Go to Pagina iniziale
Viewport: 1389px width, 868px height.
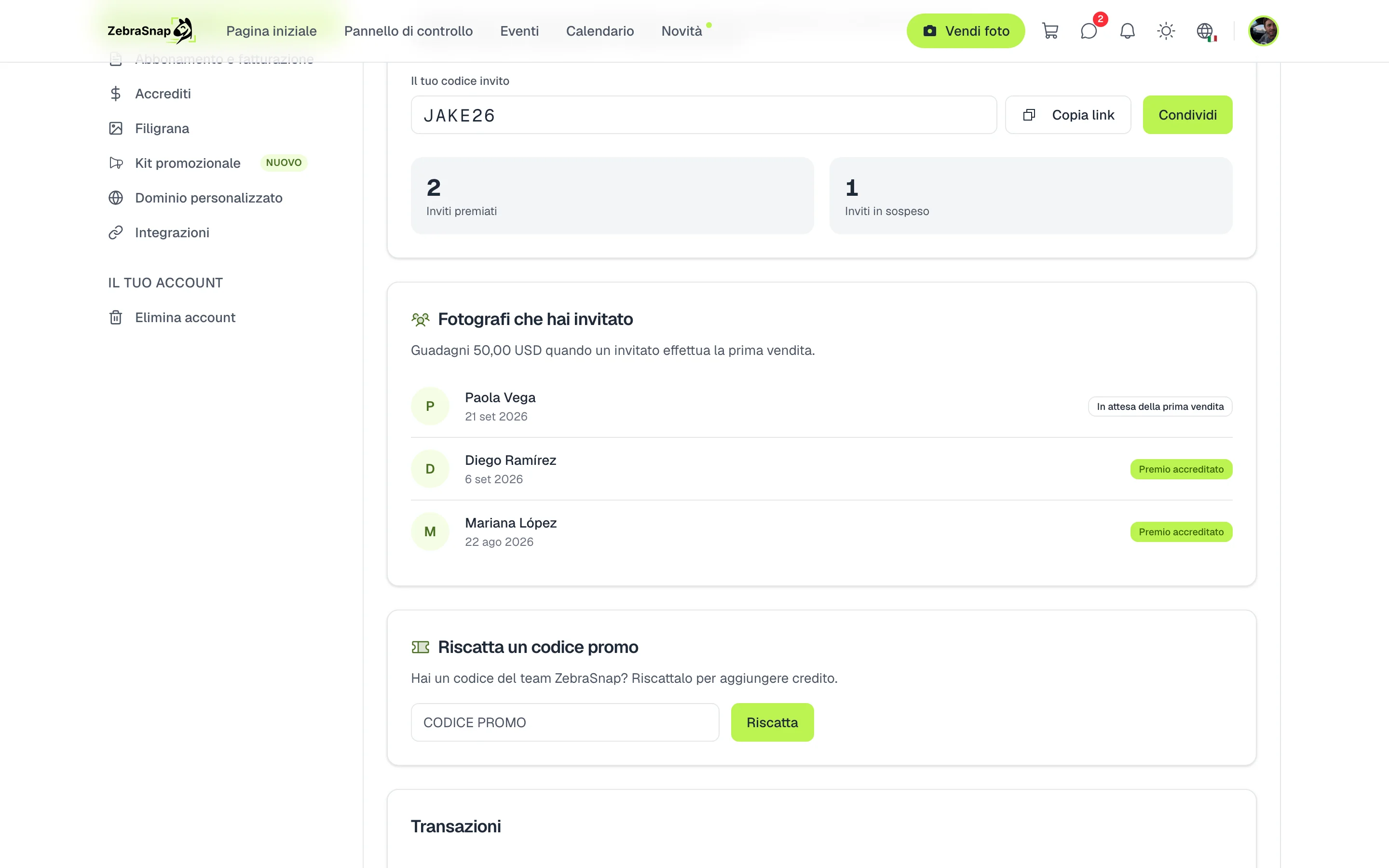coord(272,31)
